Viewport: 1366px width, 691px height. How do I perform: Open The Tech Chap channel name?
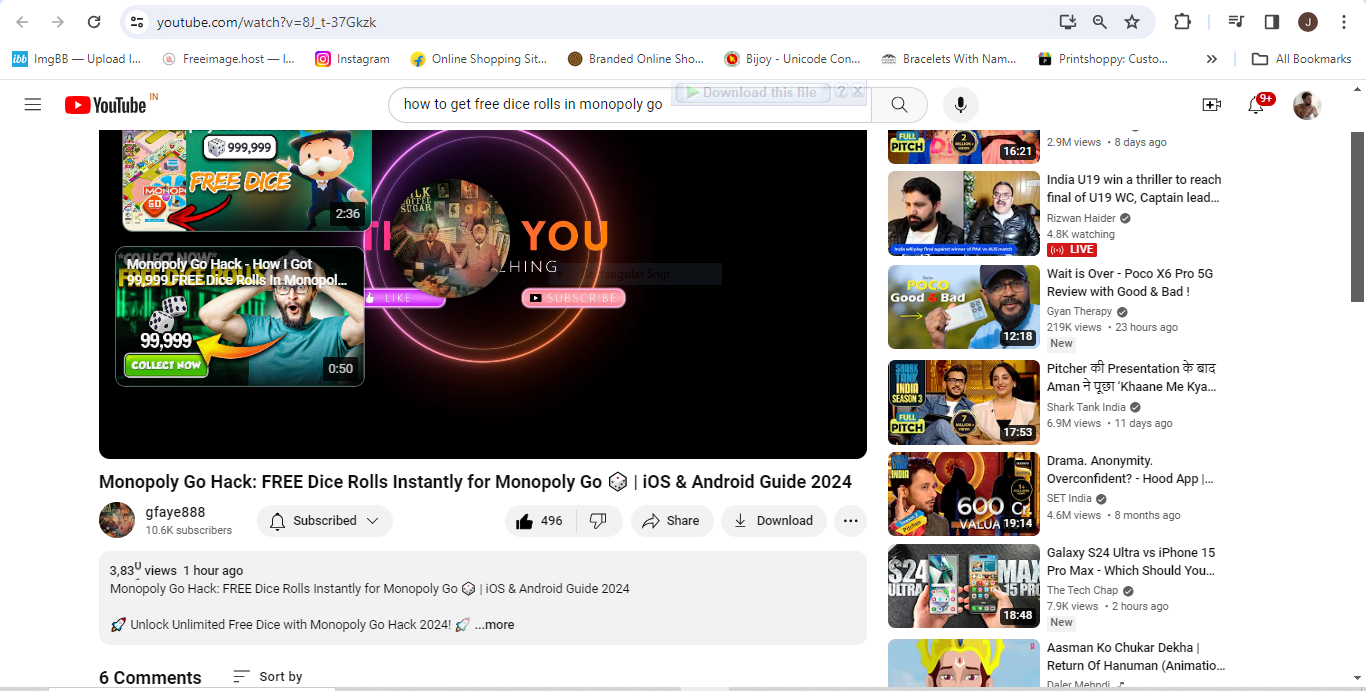point(1082,590)
